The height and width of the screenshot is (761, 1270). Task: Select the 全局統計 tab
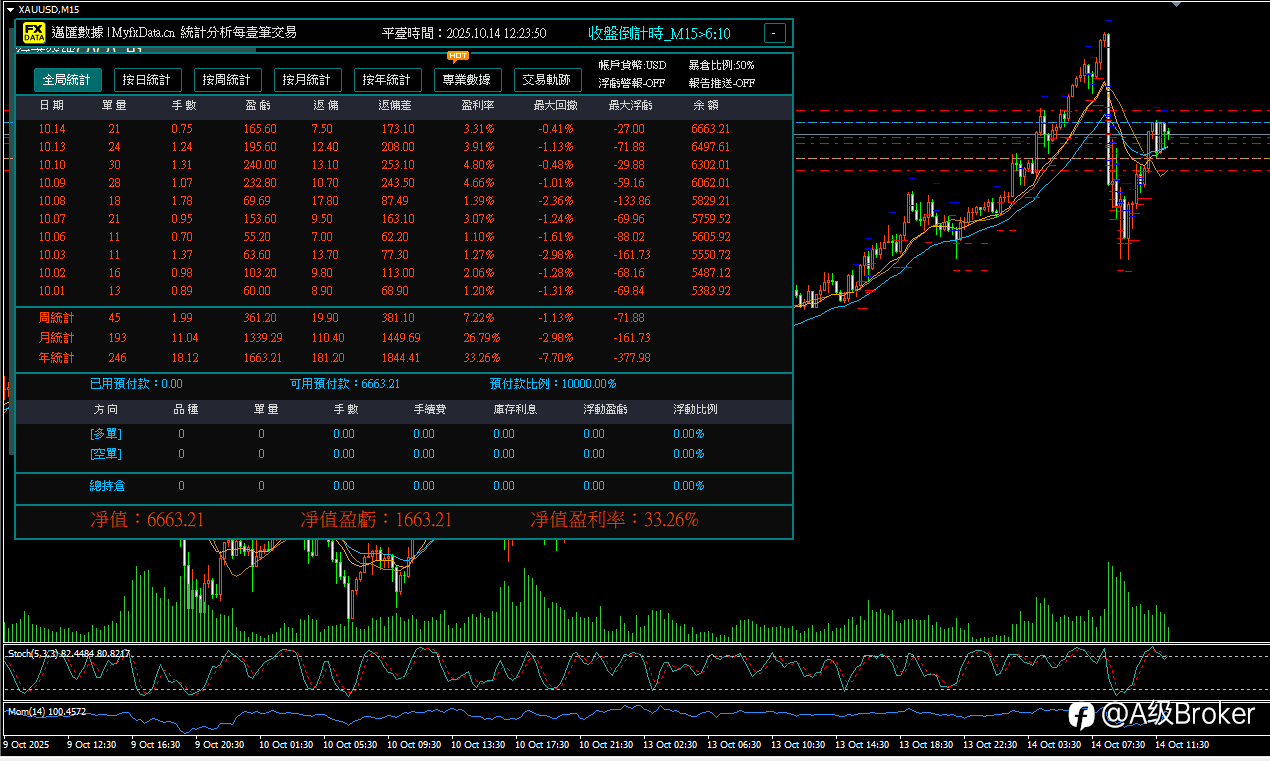[67, 80]
